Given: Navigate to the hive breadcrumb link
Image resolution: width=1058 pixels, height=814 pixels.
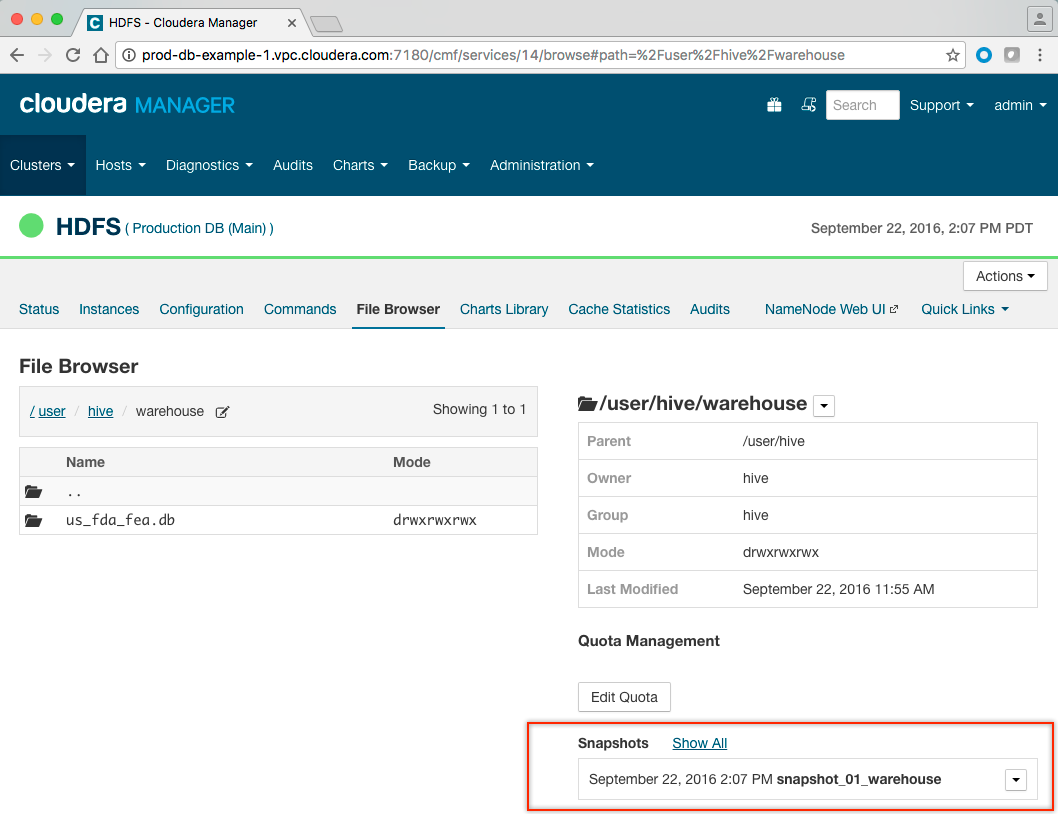Looking at the screenshot, I should click(x=101, y=411).
